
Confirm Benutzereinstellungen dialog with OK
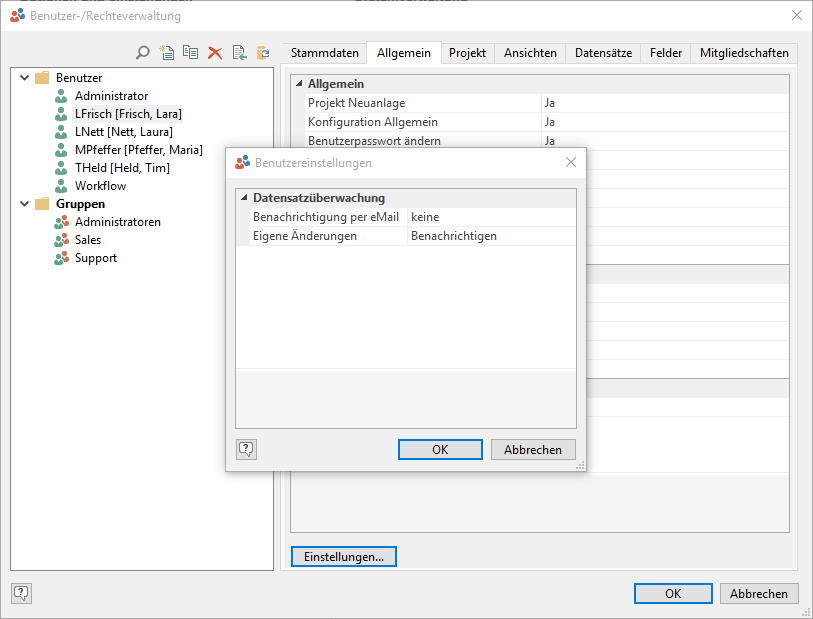pos(440,450)
